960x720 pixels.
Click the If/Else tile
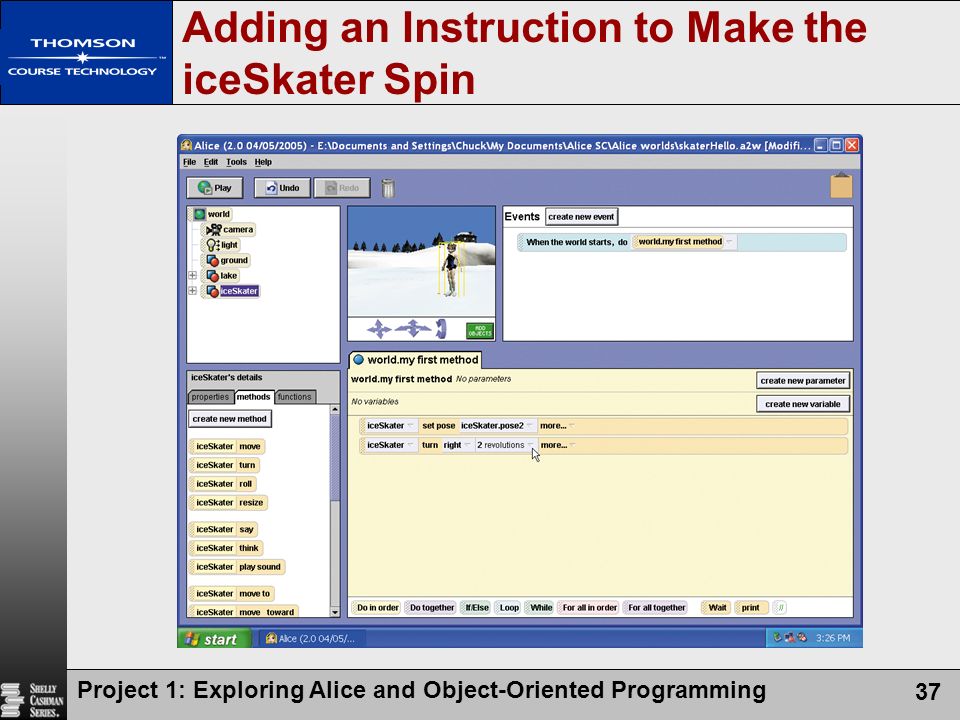[x=477, y=607]
